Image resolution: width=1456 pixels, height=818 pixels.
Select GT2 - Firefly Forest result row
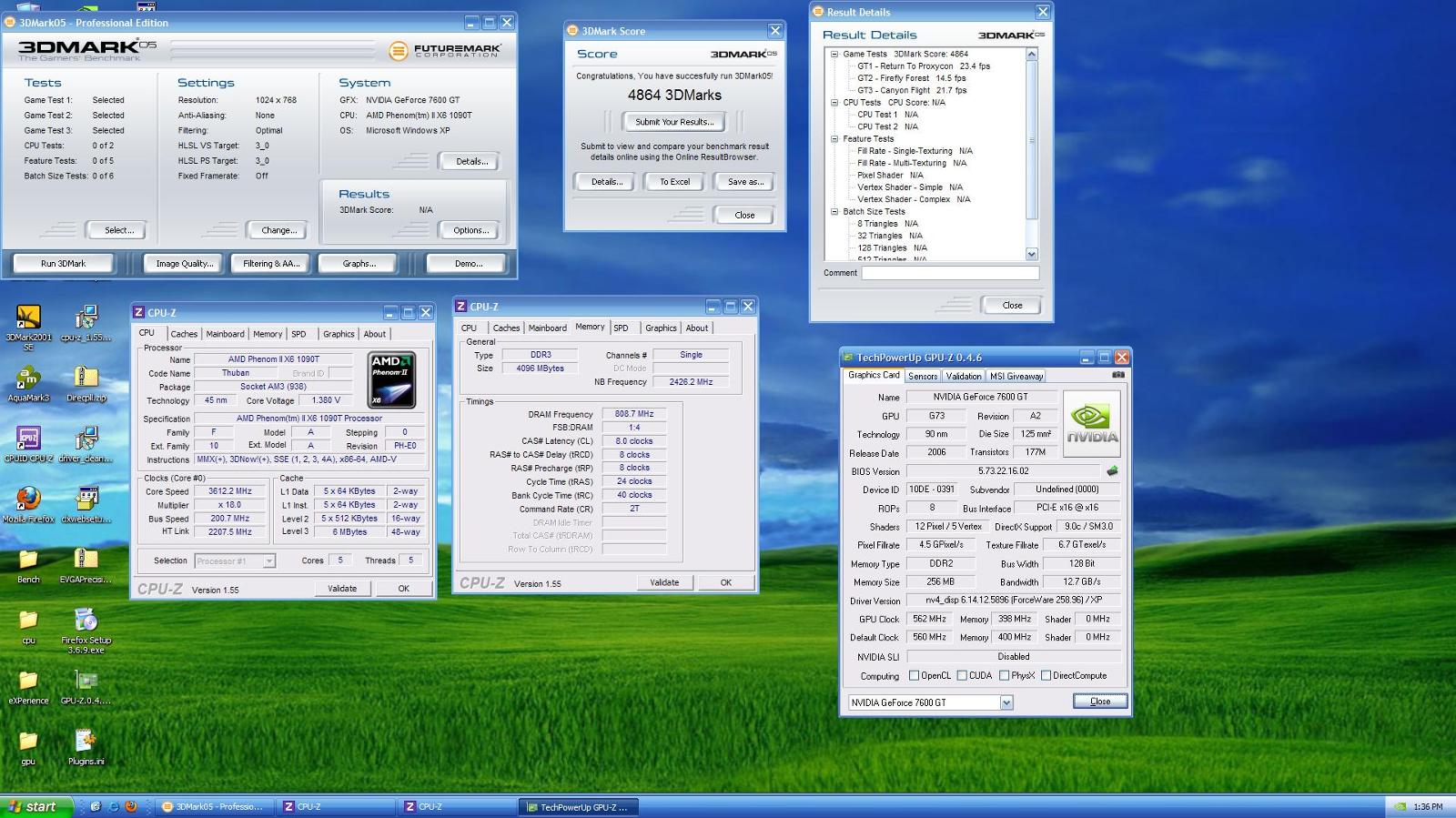coord(911,78)
